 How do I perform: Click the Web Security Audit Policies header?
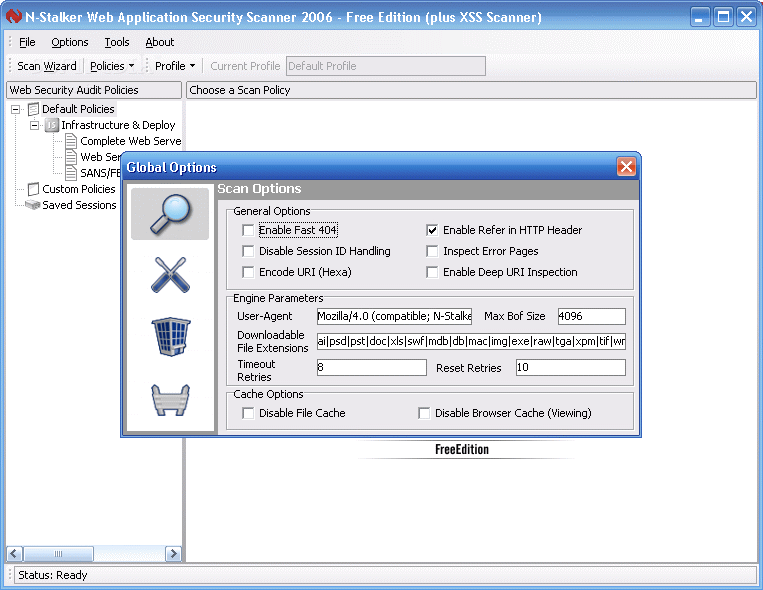tap(94, 90)
